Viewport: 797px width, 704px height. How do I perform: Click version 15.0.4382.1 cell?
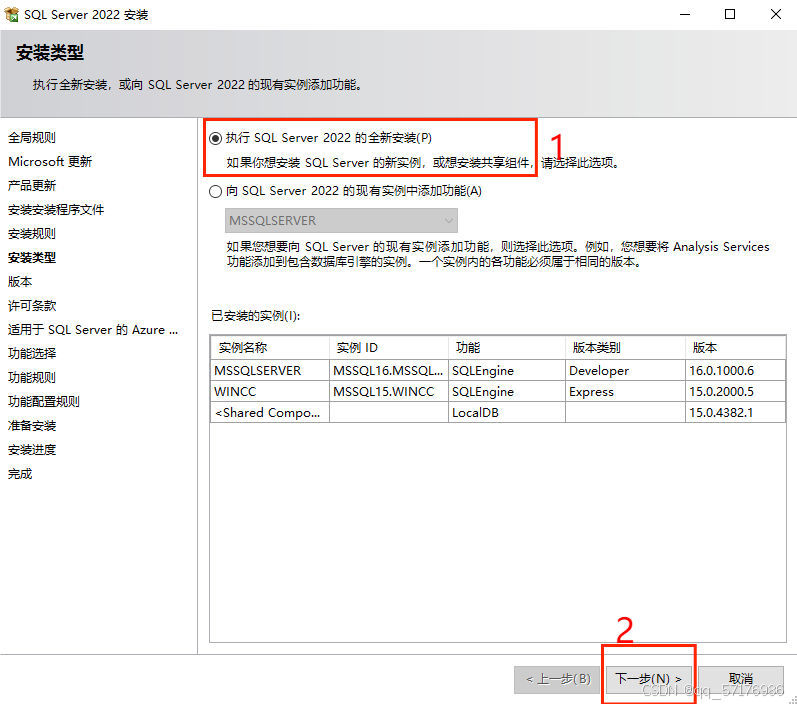(735, 412)
